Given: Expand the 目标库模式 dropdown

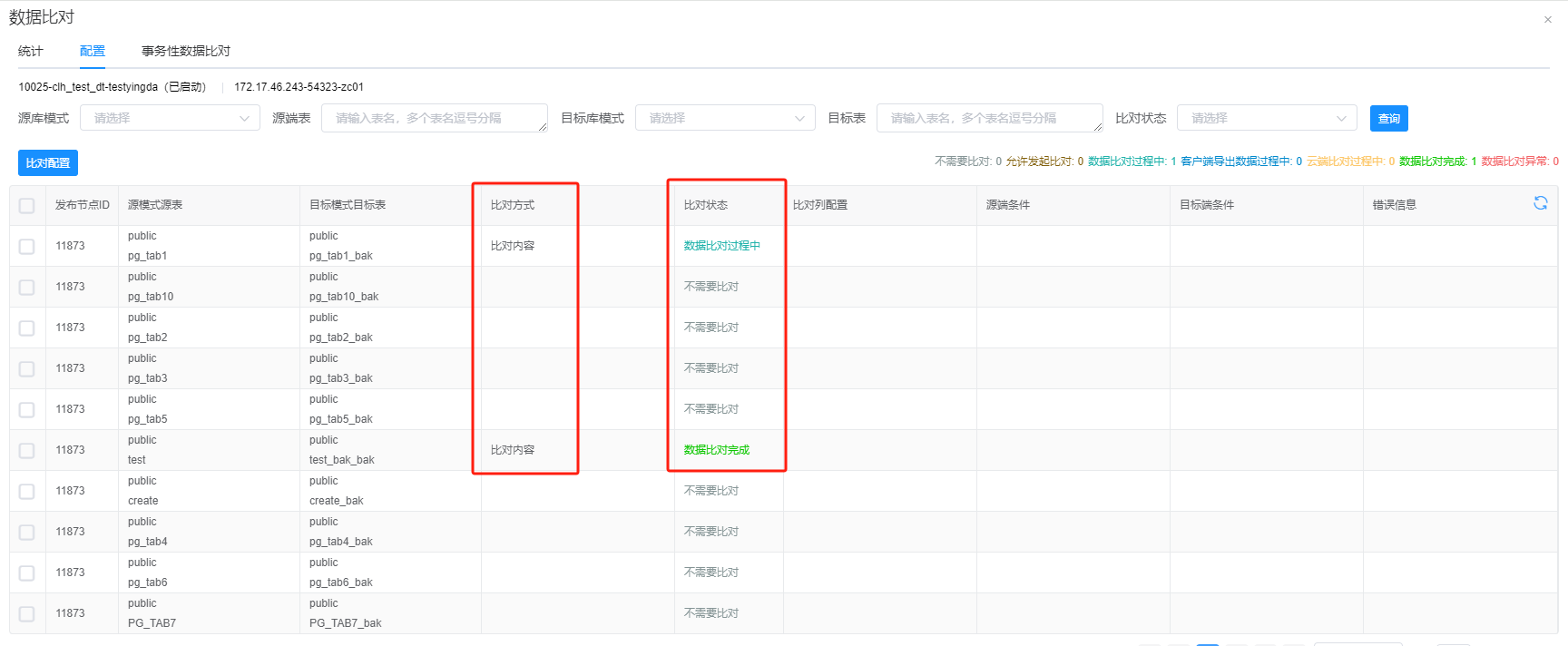Looking at the screenshot, I should point(725,118).
